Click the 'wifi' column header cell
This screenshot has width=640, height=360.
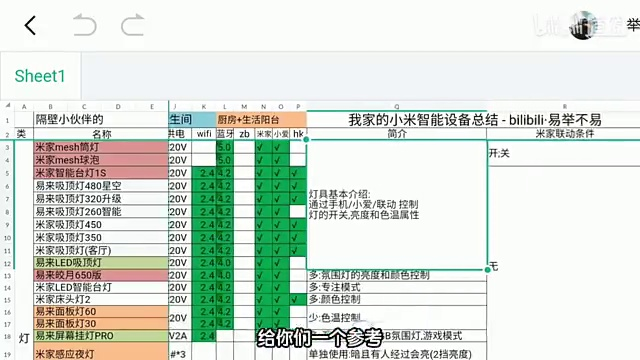pyautogui.click(x=204, y=134)
